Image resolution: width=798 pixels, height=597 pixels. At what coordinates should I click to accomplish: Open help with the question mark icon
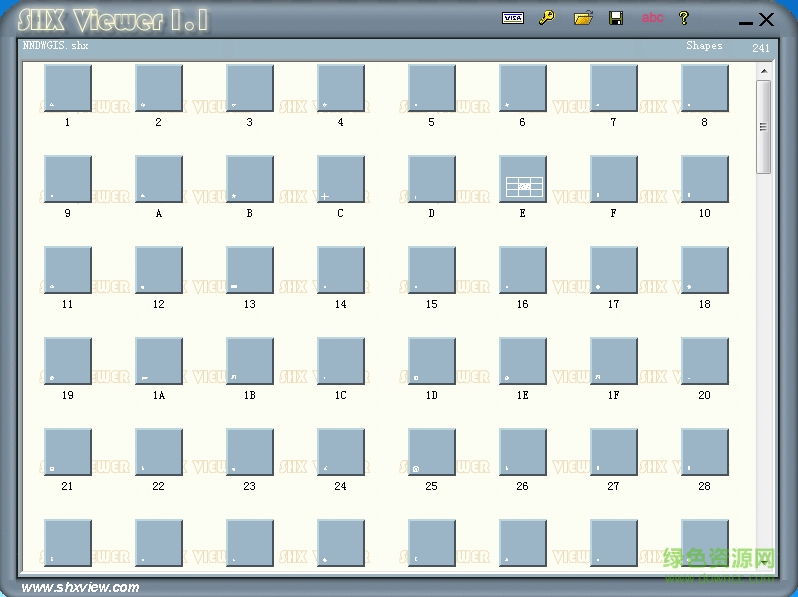click(684, 18)
